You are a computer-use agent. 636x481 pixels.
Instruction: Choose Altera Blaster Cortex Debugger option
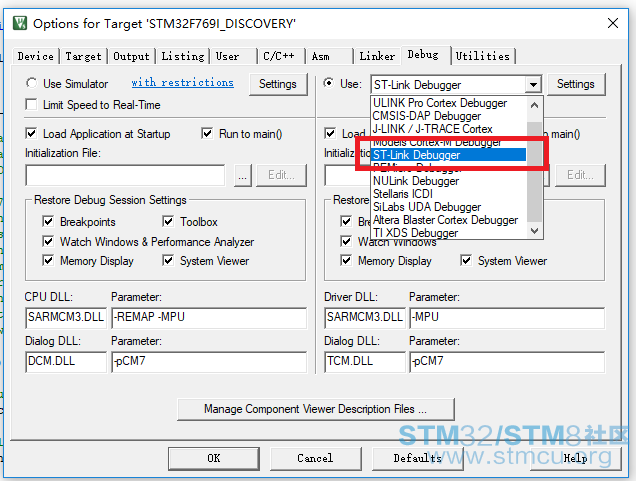(x=449, y=220)
